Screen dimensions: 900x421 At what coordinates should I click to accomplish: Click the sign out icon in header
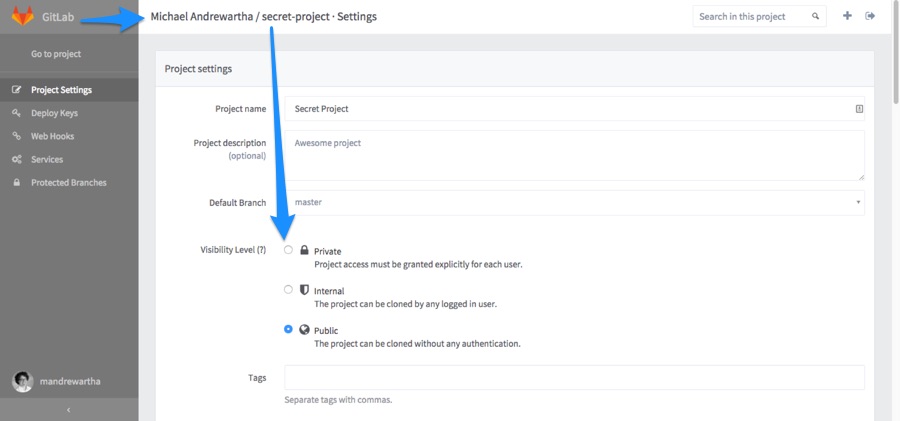tap(870, 16)
